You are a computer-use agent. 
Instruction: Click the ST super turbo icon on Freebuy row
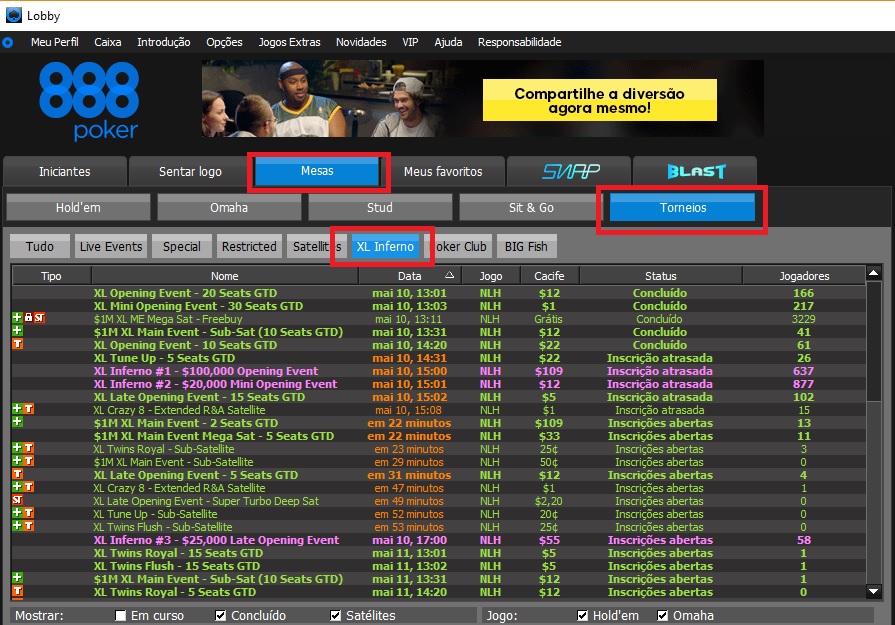[x=39, y=317]
